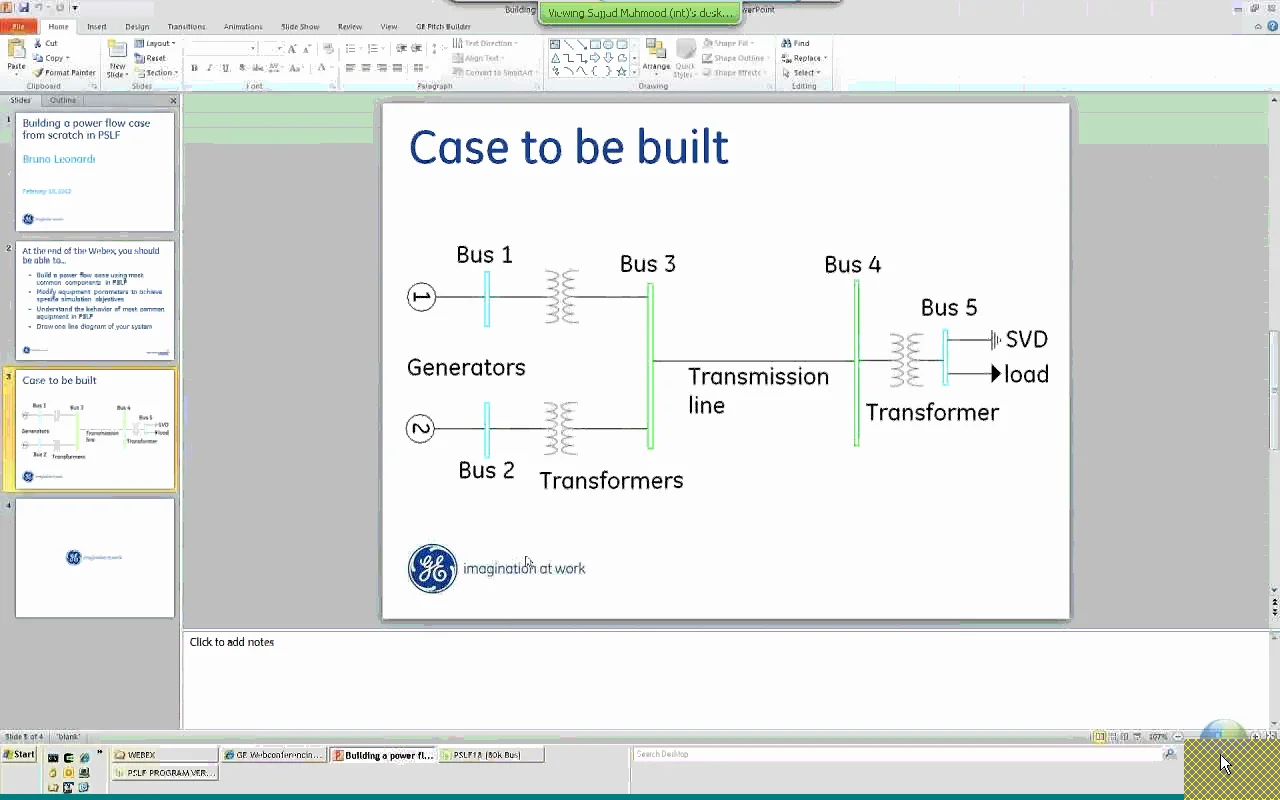Open the PSLF PROGRAM VER taskbar window

164,773
